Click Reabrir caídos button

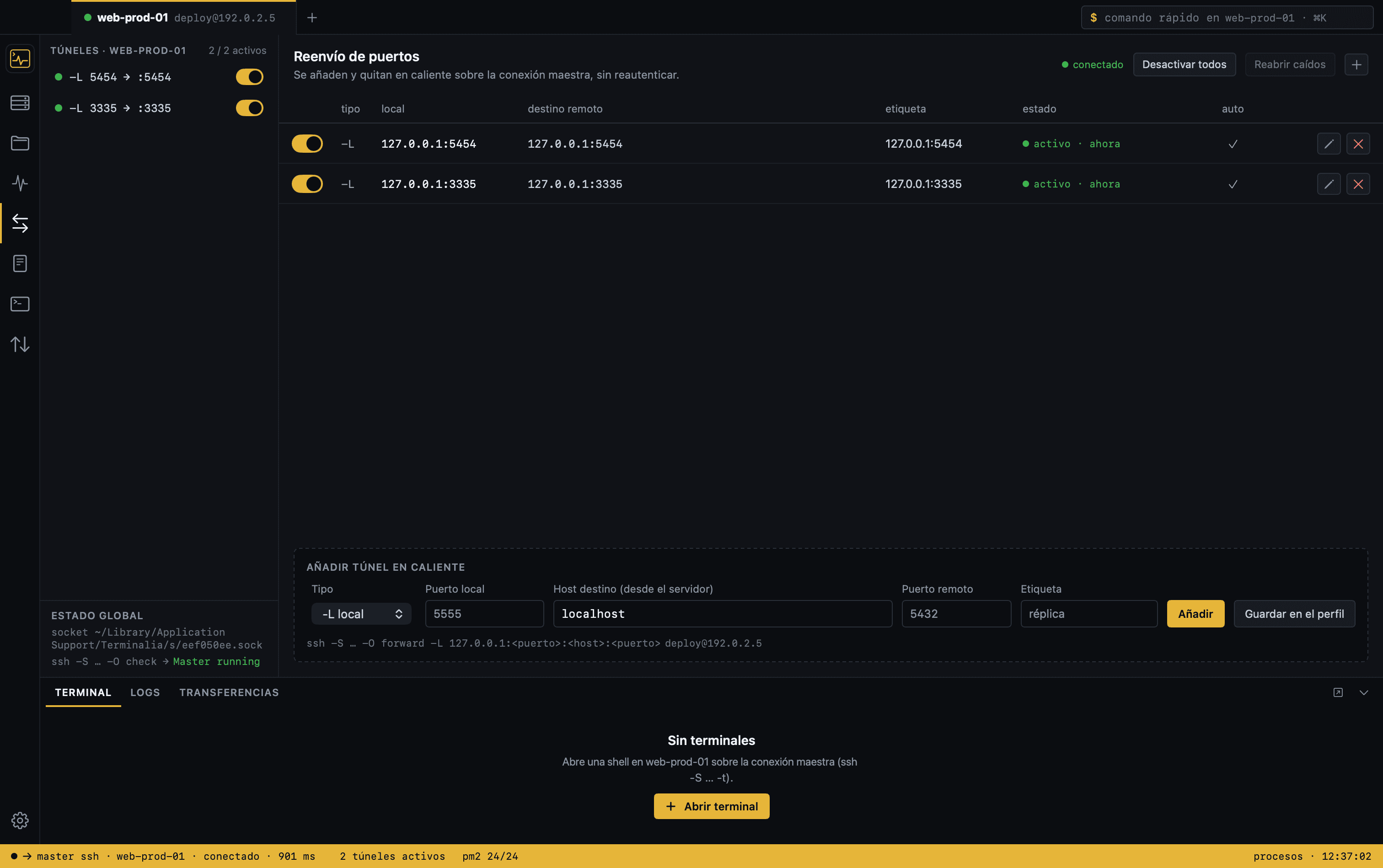pos(1290,64)
